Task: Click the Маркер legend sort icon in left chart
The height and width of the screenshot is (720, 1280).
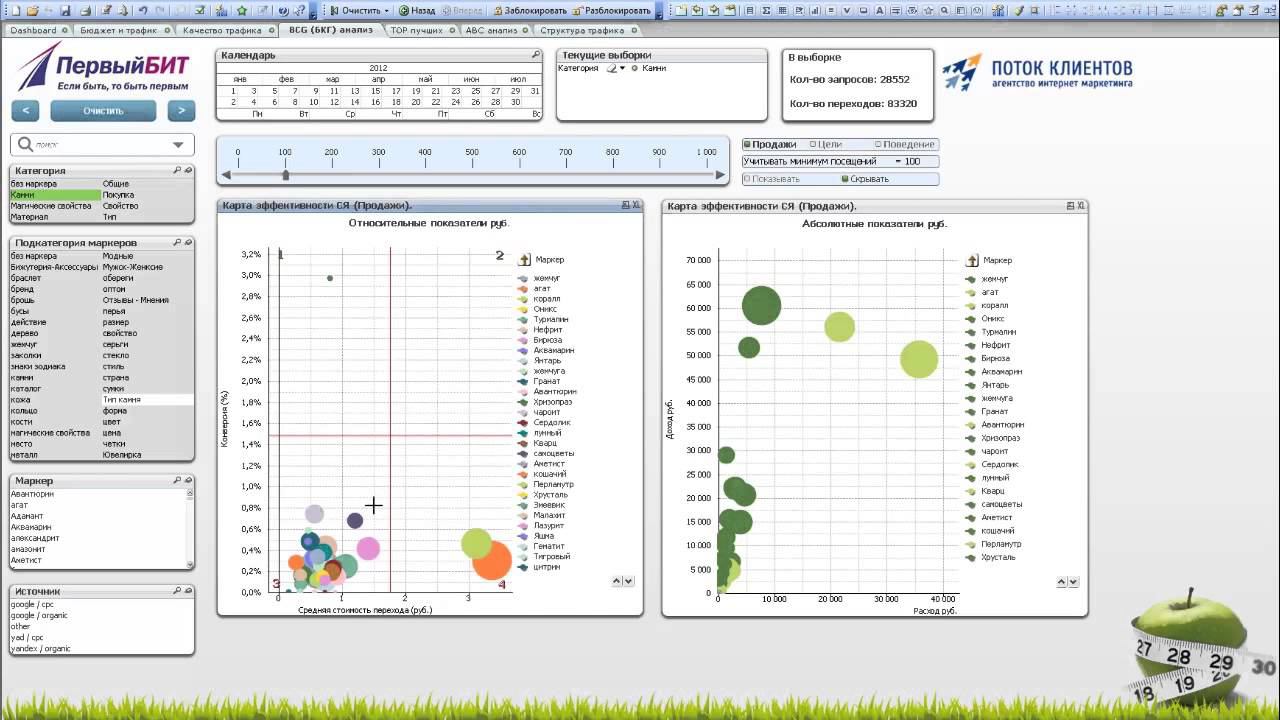Action: pyautogui.click(x=524, y=260)
